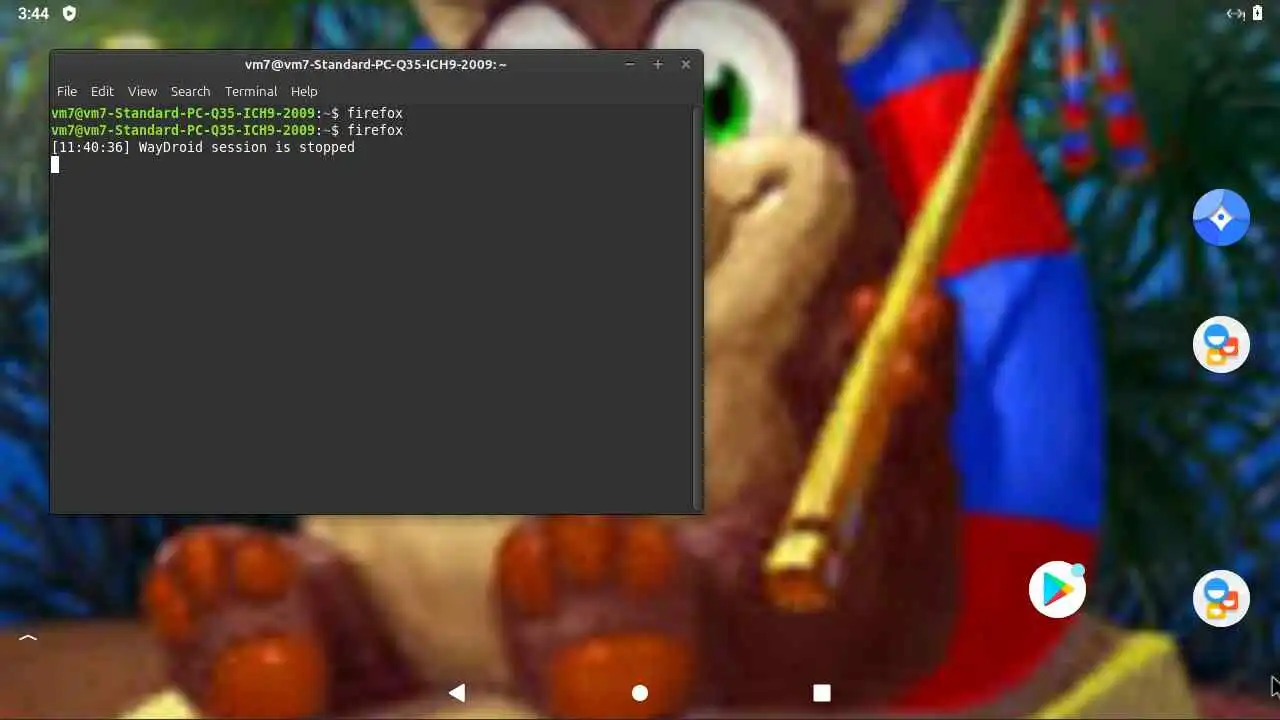Open the Terminal menu in menu bar
The width and height of the screenshot is (1280, 720).
point(251,91)
